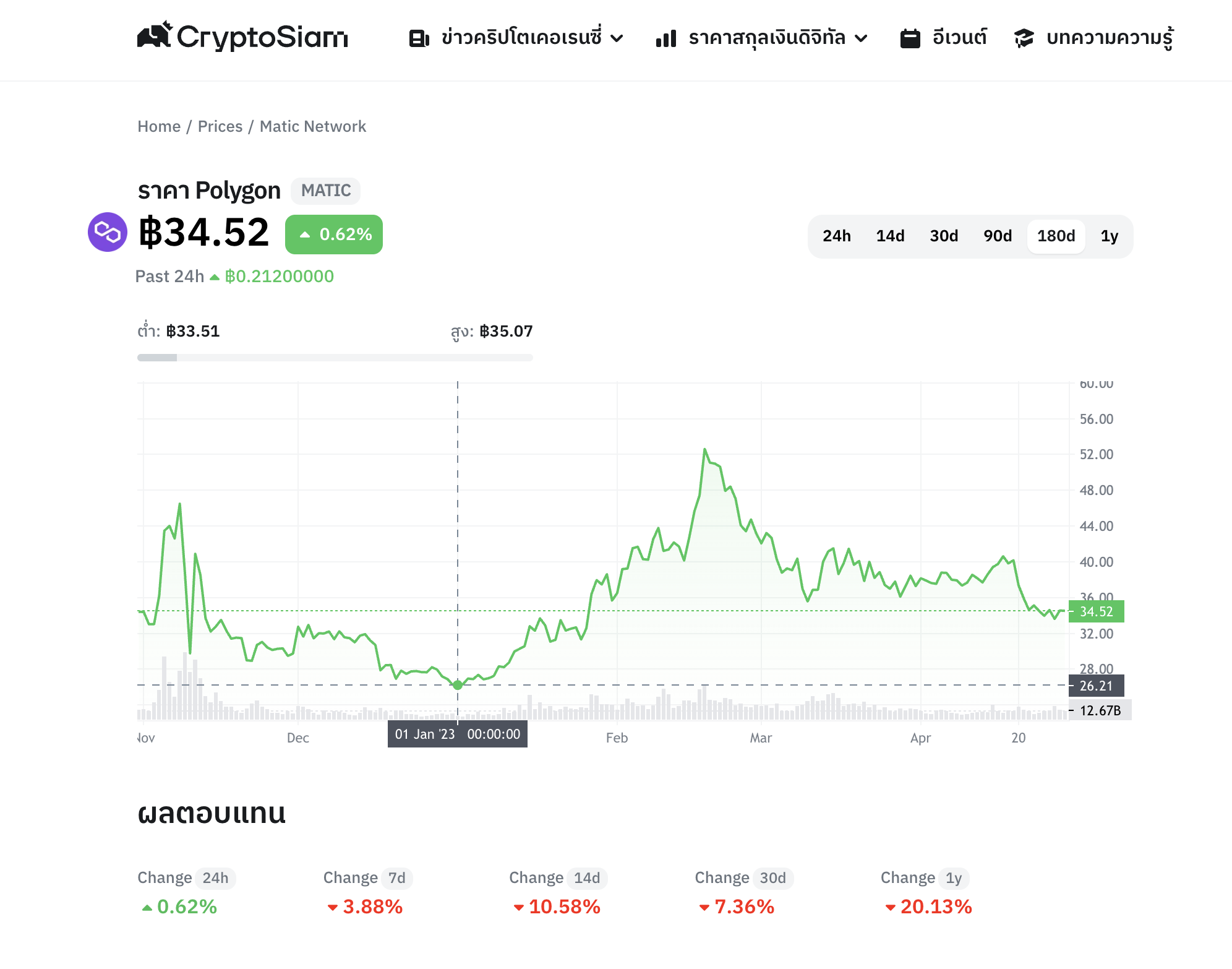Click the green 34.52 price axis label
Image resolution: width=1232 pixels, height=969 pixels.
point(1097,611)
